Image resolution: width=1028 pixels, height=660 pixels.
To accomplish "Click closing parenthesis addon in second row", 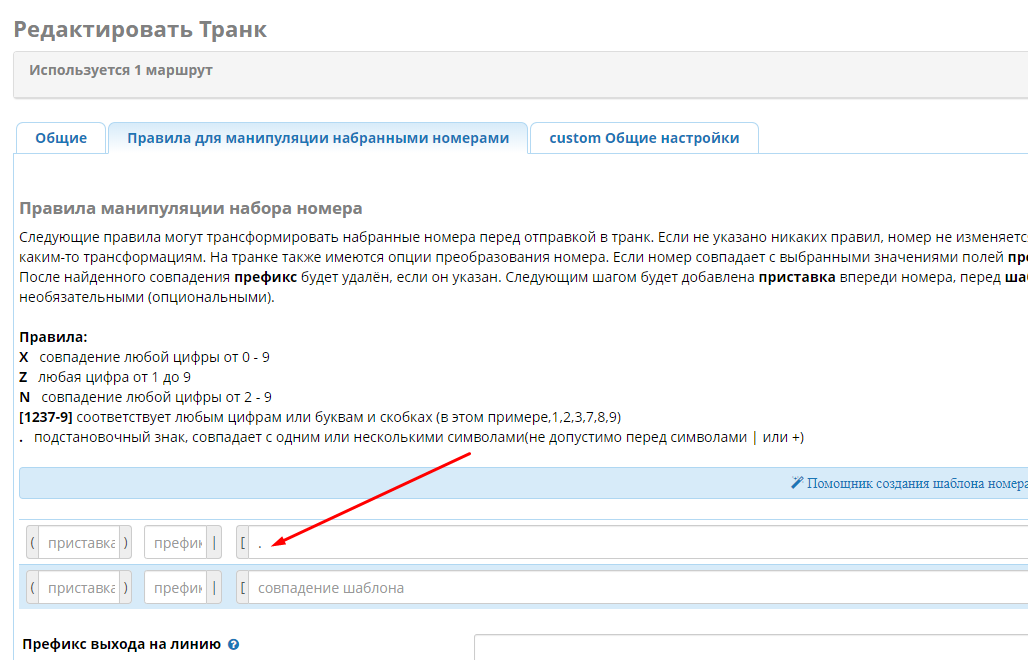I will [x=125, y=588].
